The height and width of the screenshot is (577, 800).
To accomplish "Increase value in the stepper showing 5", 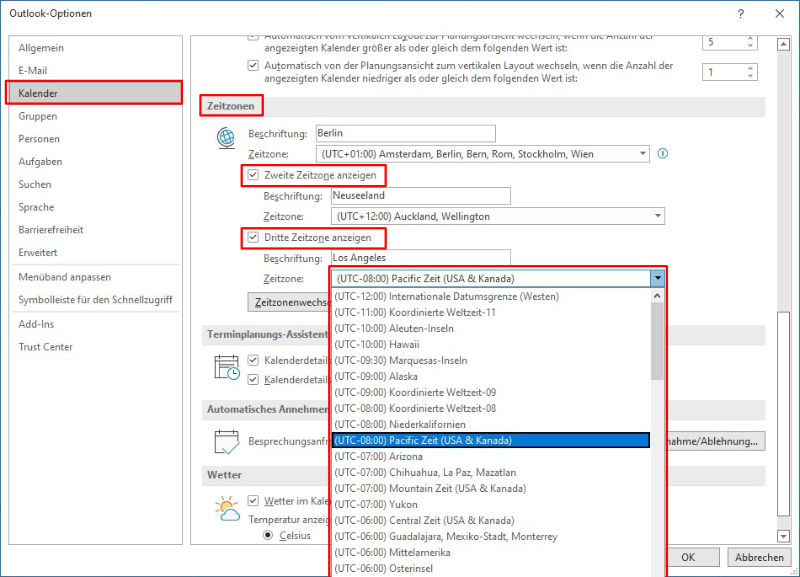I will pos(750,39).
